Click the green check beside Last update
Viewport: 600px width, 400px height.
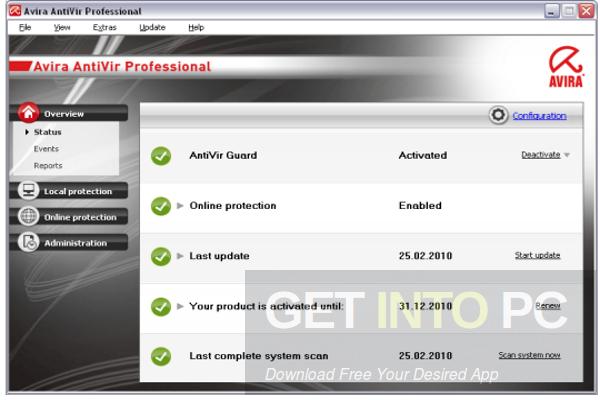[x=160, y=256]
